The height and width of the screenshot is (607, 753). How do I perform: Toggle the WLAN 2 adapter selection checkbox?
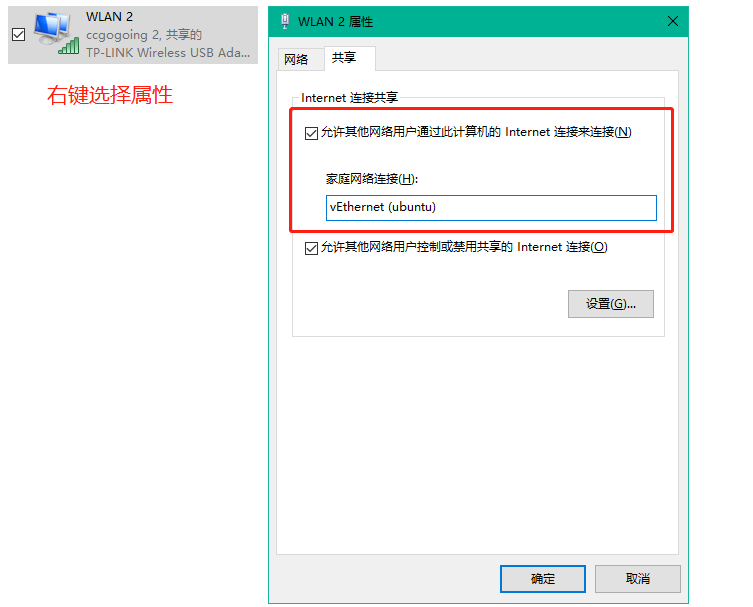[19, 35]
